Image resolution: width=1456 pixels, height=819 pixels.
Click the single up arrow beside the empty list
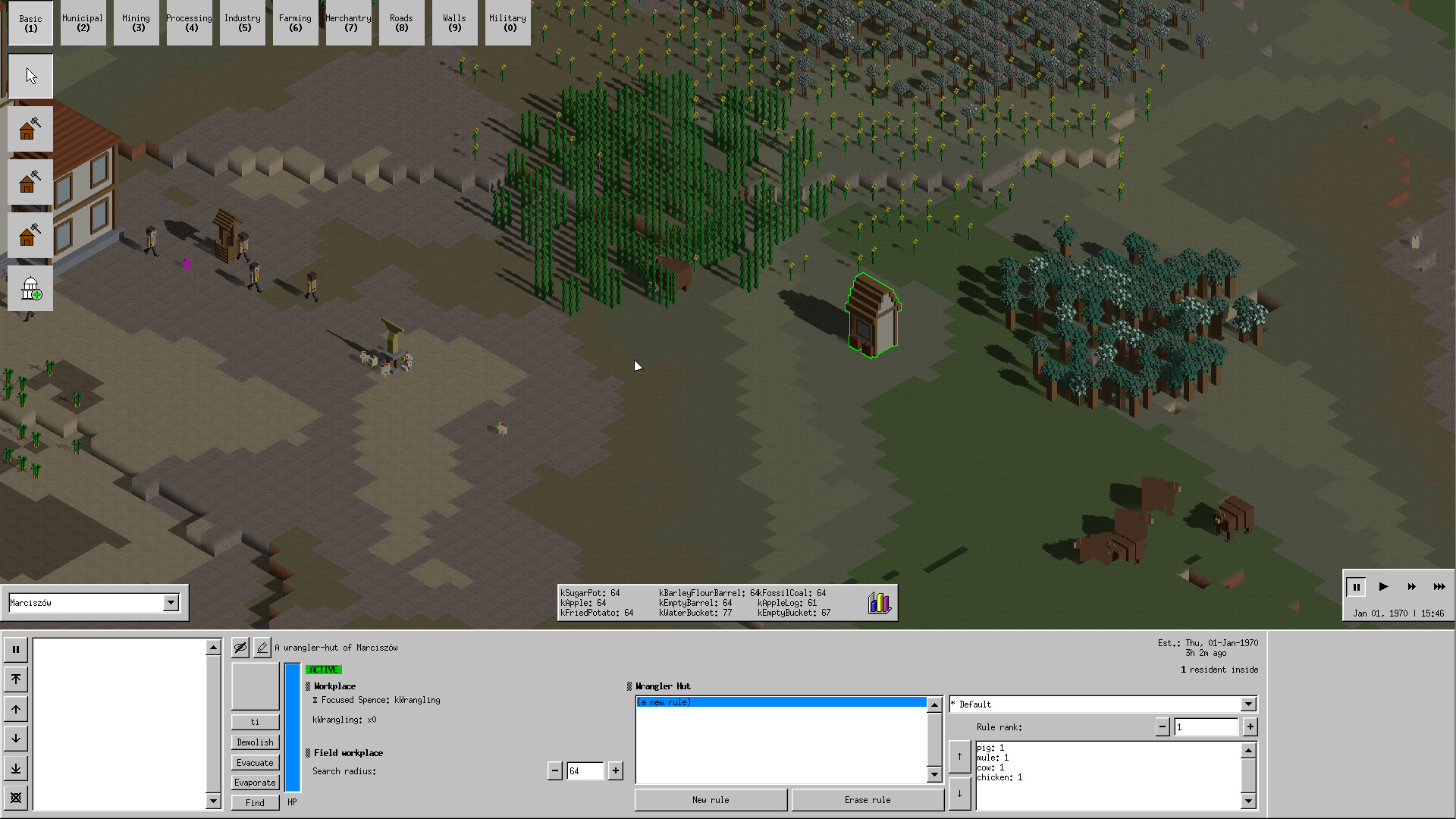[x=16, y=709]
